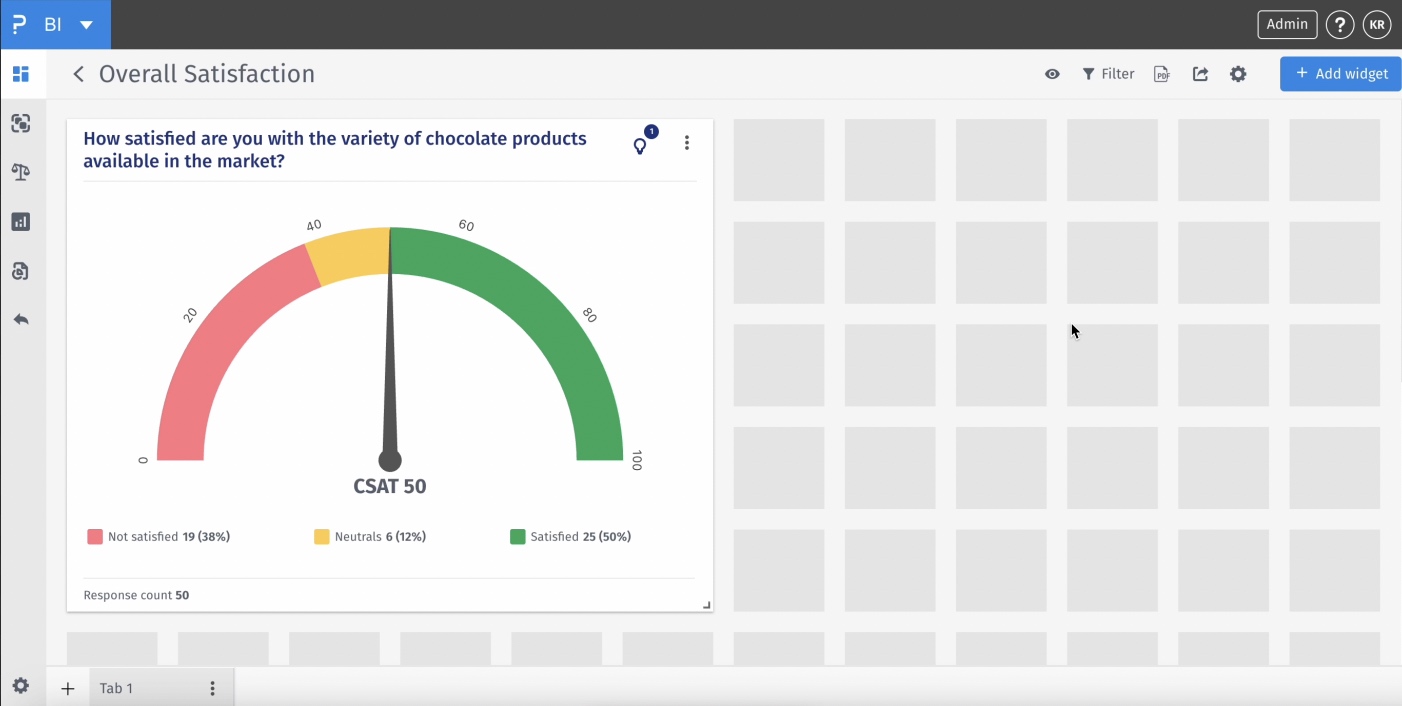The width and height of the screenshot is (1402, 706).
Task: Click the balance scale icon in sidebar
Action: (21, 172)
